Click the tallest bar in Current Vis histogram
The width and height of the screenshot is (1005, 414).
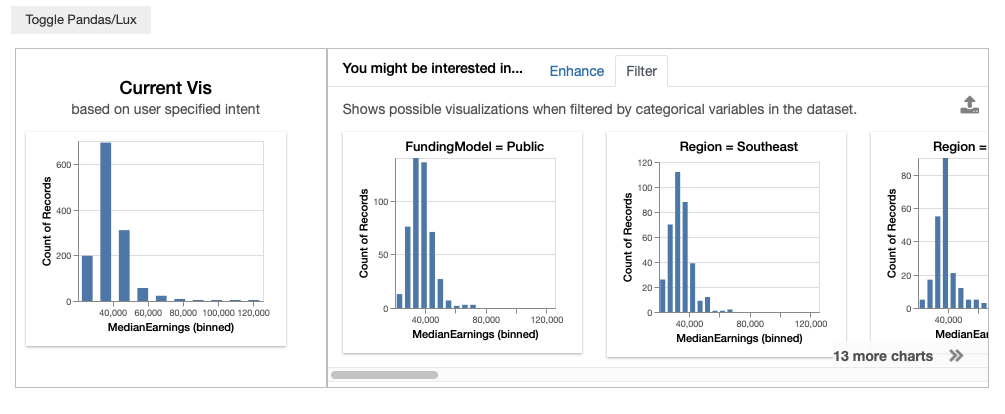coord(105,222)
